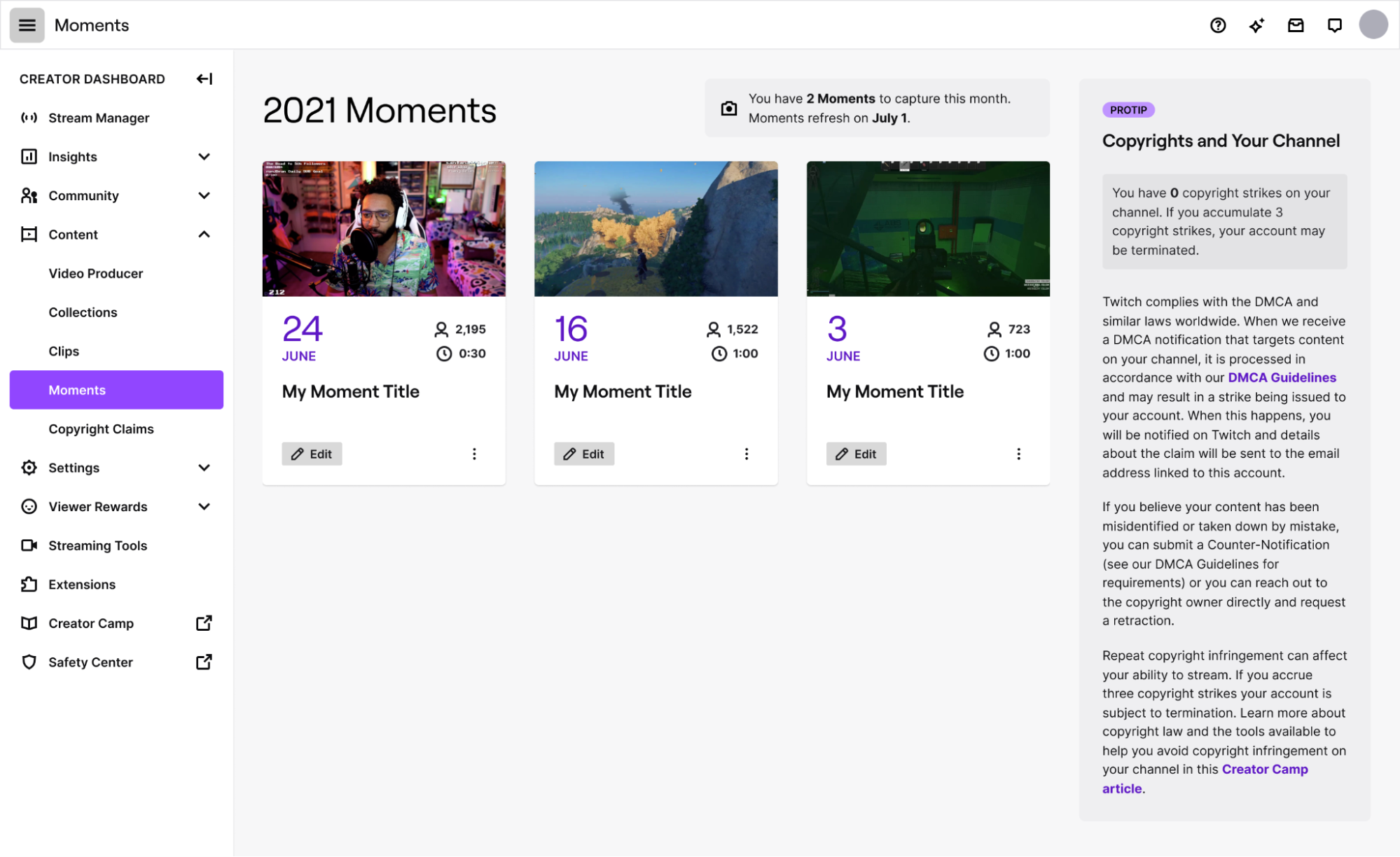Expand the Community section

(204, 195)
